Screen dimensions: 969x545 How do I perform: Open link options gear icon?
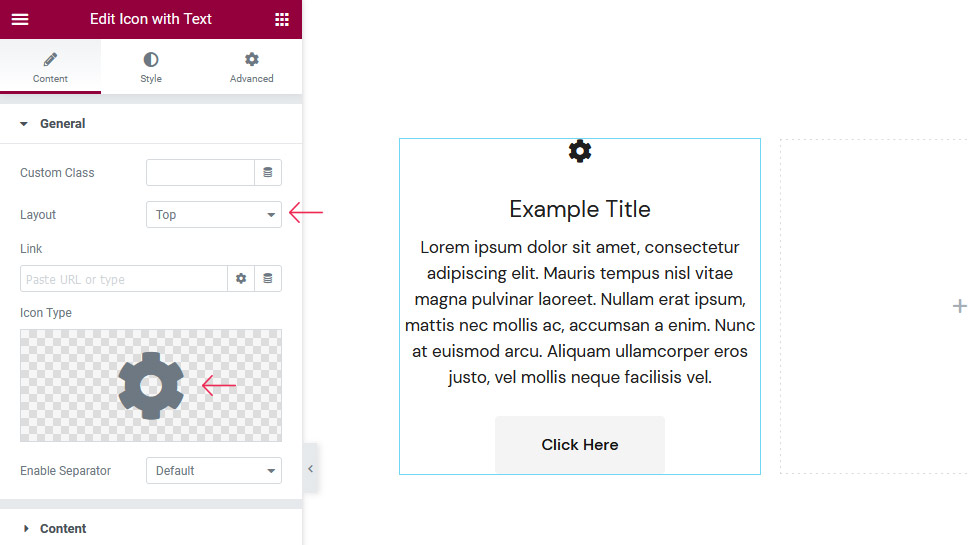[241, 279]
